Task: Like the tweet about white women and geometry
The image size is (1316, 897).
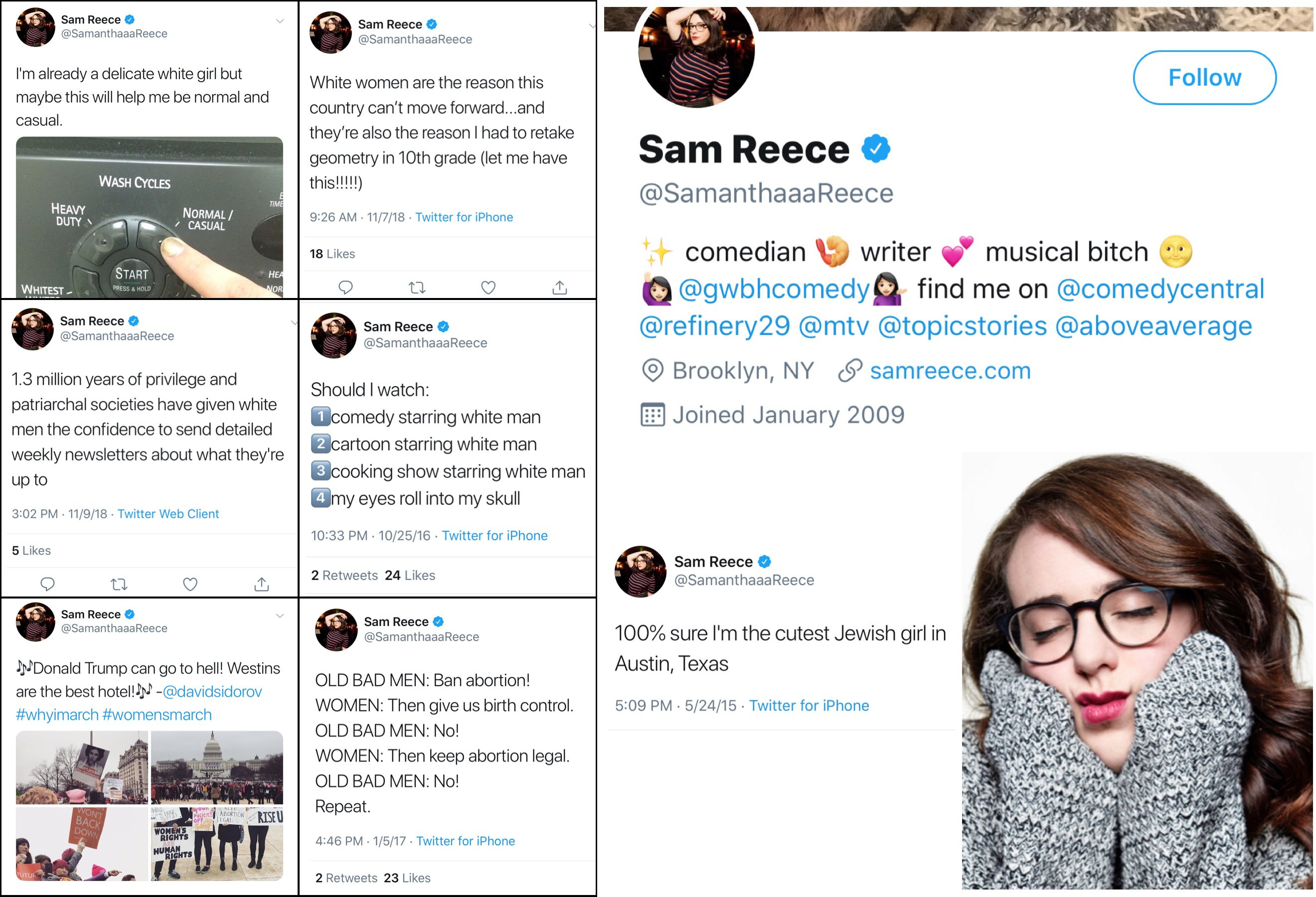Action: 488,288
